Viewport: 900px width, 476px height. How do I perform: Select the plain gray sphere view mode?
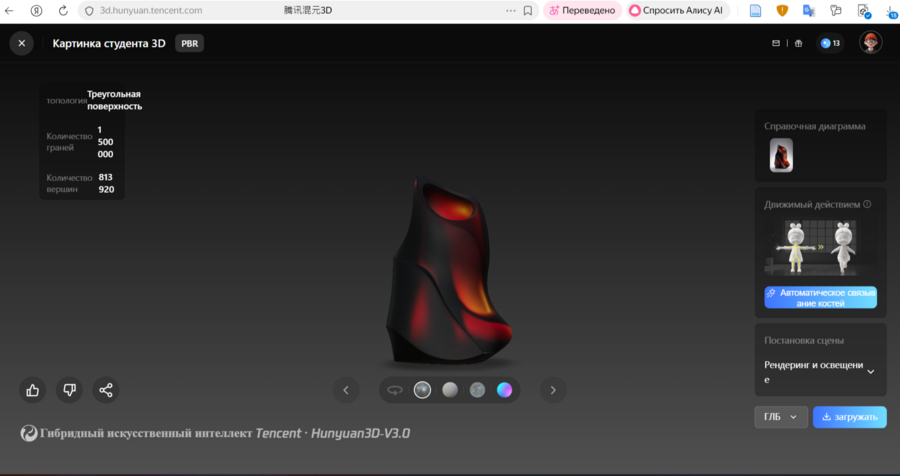(x=450, y=390)
